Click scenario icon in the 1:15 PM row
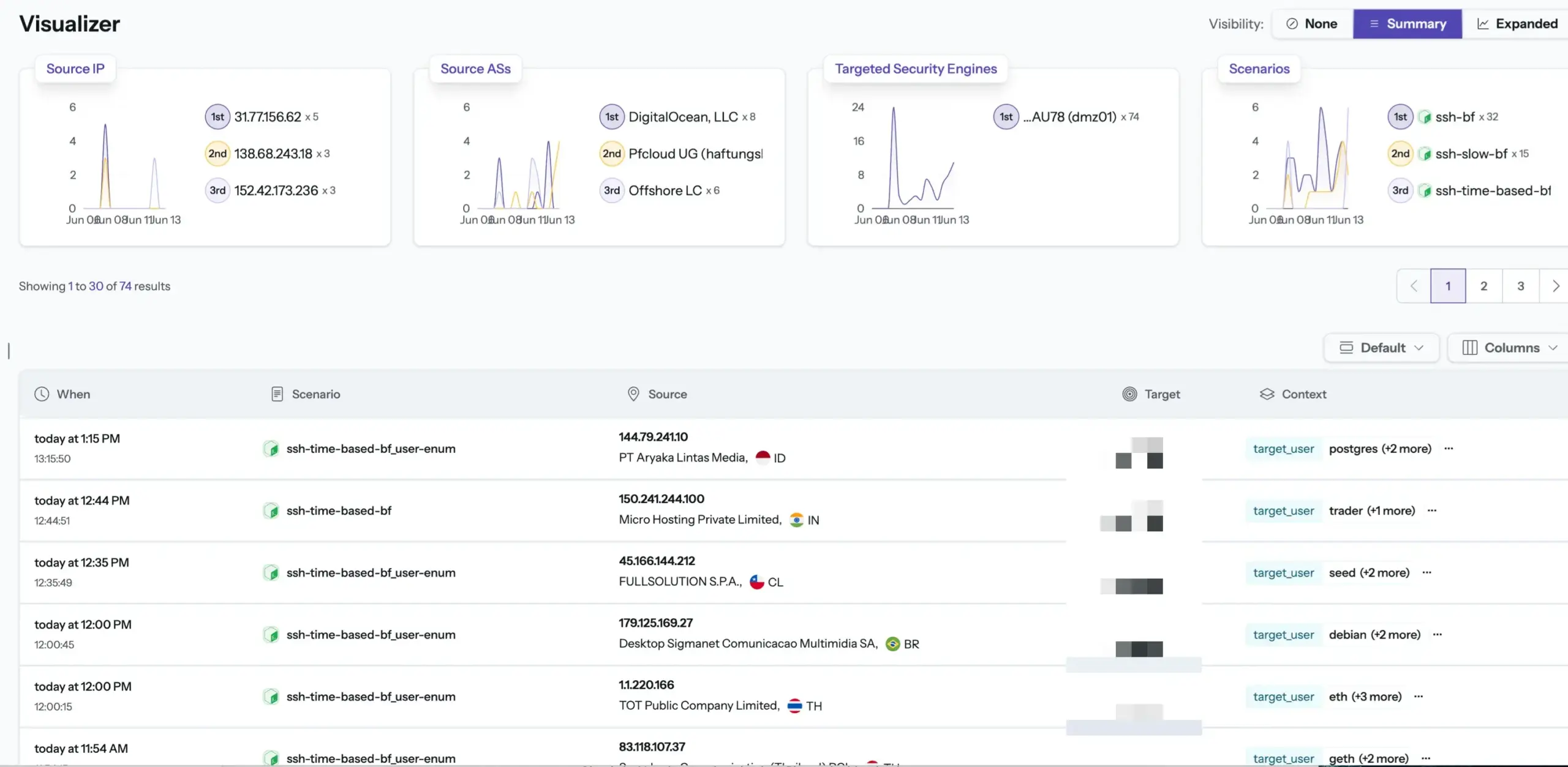The image size is (1568, 767). [271, 449]
